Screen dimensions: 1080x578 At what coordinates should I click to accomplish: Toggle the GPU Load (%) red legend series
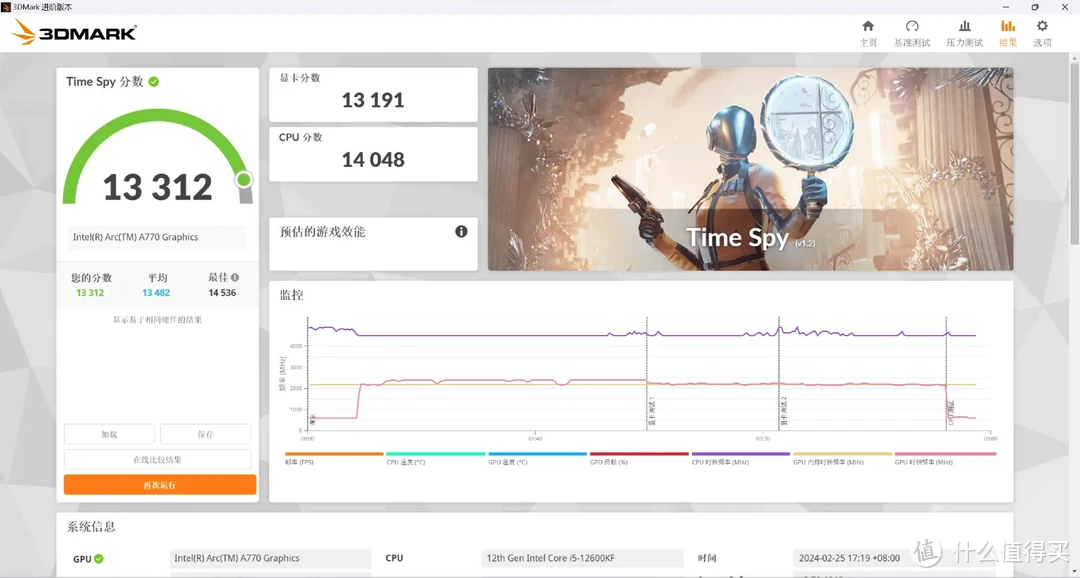pos(639,454)
